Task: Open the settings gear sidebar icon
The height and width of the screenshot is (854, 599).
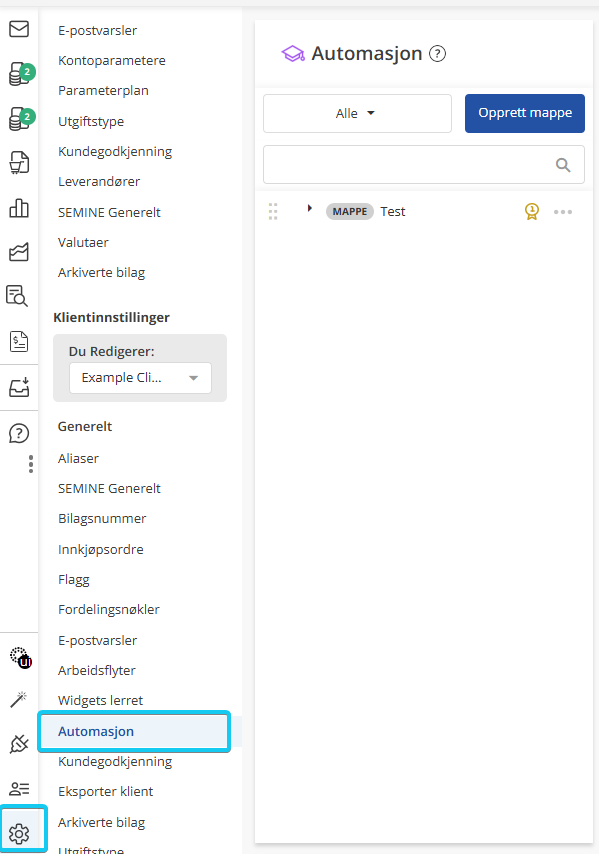Action: pyautogui.click(x=19, y=833)
